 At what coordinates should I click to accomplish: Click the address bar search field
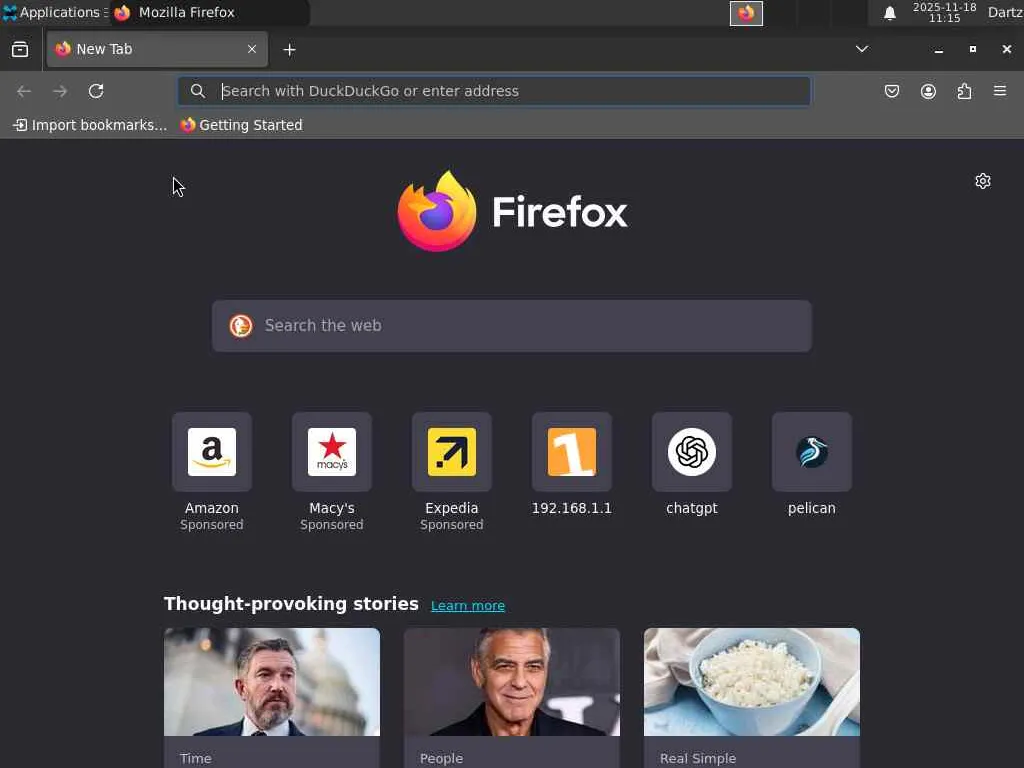click(x=494, y=91)
